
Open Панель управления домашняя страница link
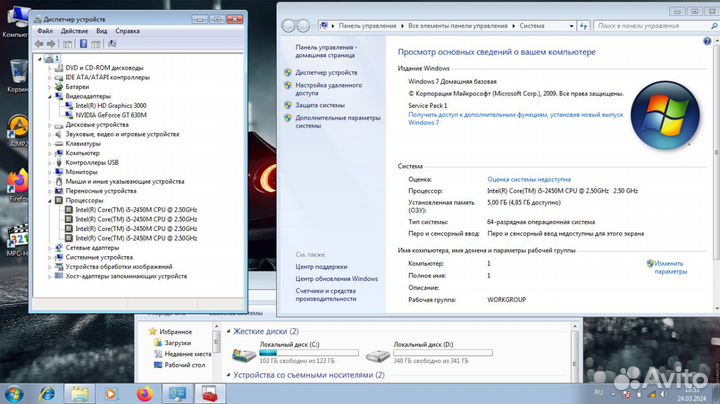326,51
